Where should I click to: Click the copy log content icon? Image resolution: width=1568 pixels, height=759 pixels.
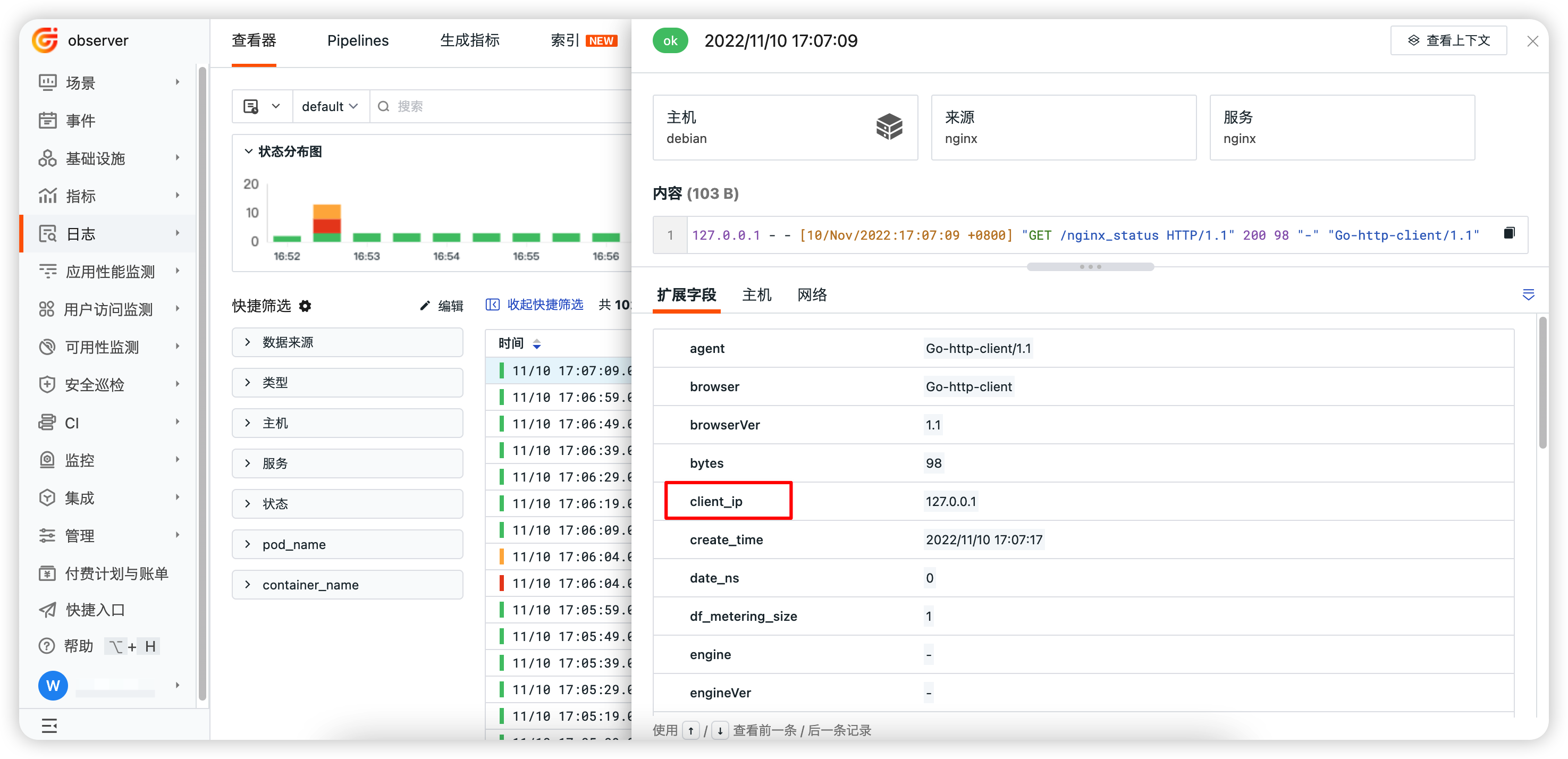point(1508,234)
